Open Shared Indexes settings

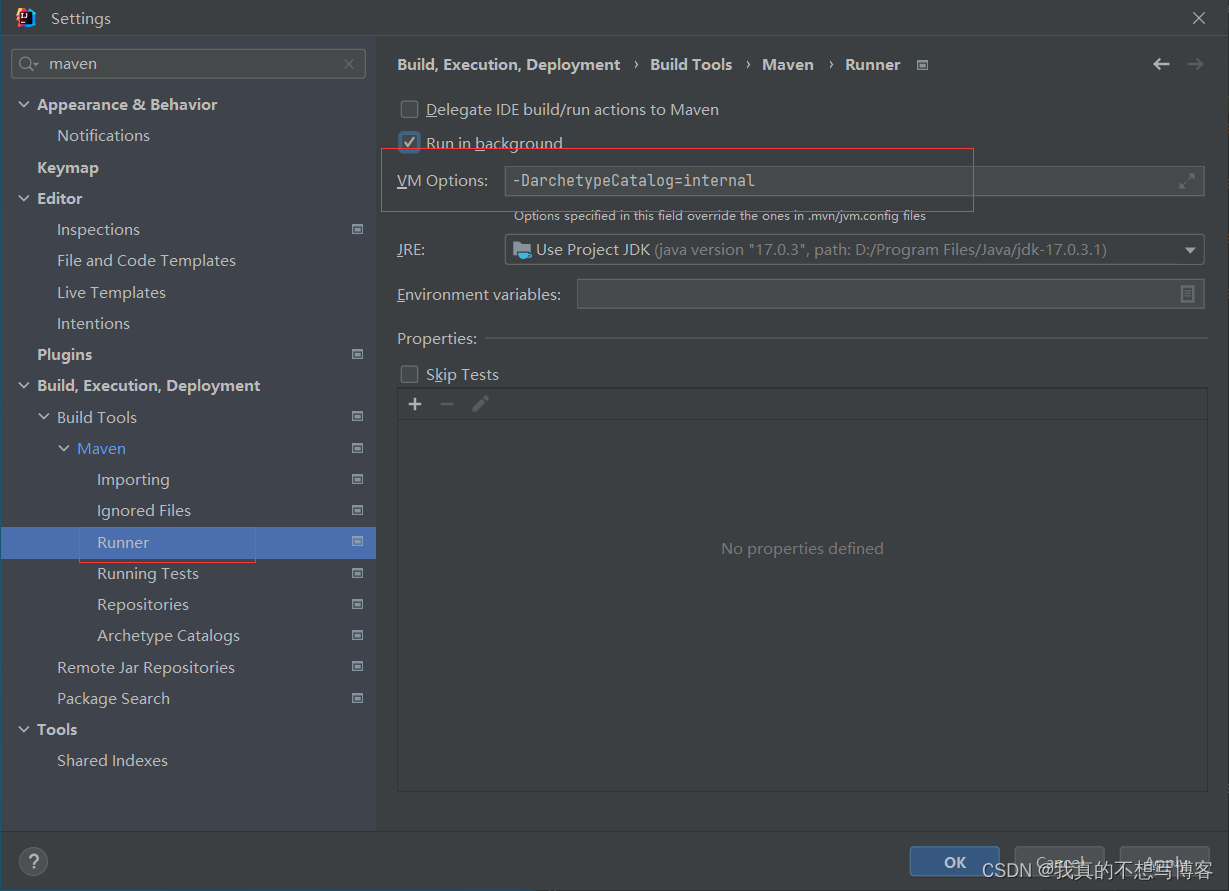(x=112, y=760)
